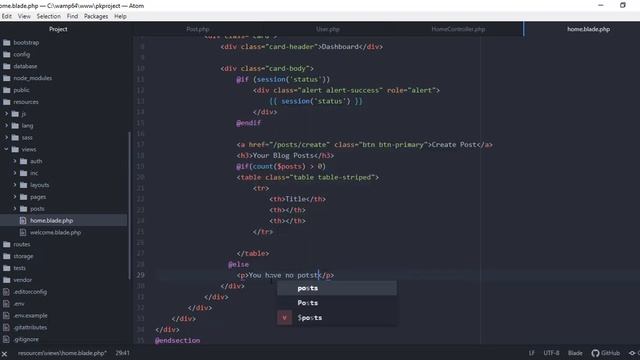Screen dimensions: 640x360
Task: Open the Selection menu
Action: [x=49, y=16]
